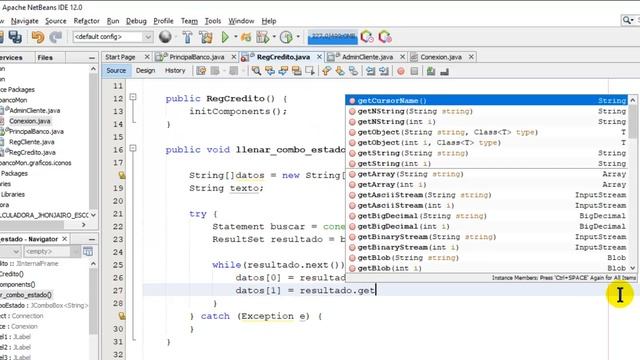Click the globe browser icon

pos(165,37)
